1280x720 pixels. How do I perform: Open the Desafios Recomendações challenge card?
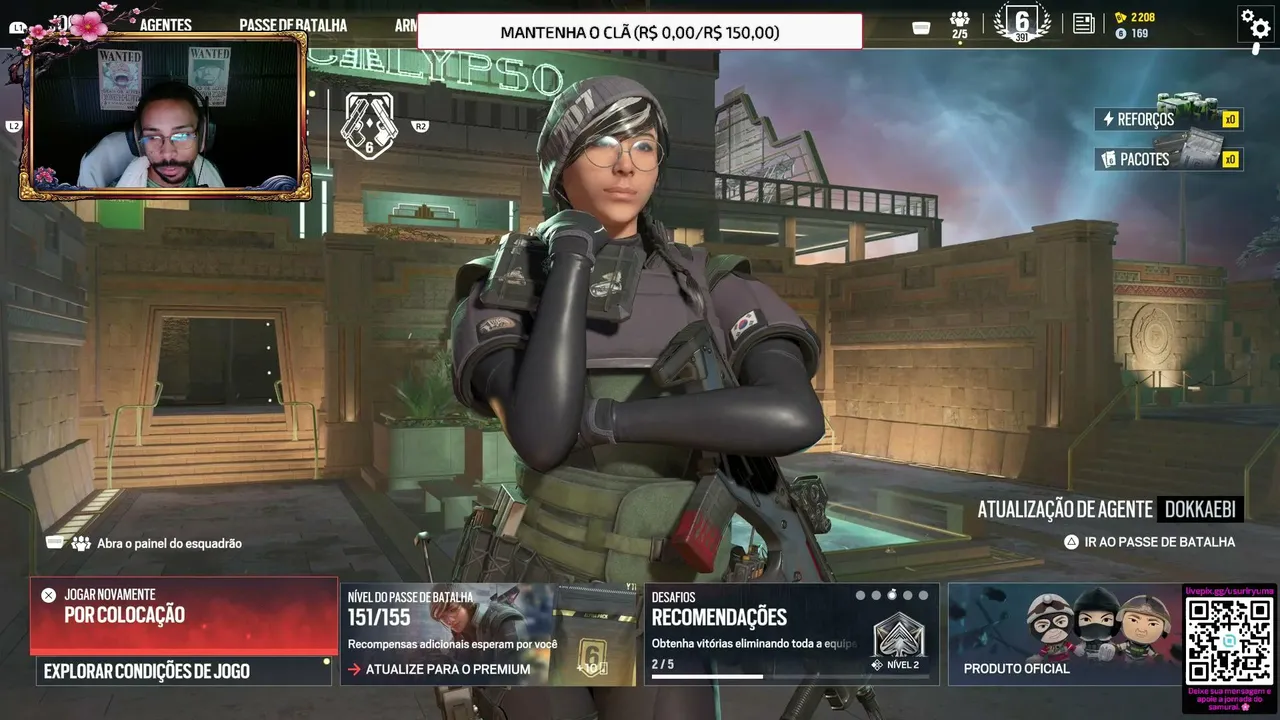(x=792, y=634)
